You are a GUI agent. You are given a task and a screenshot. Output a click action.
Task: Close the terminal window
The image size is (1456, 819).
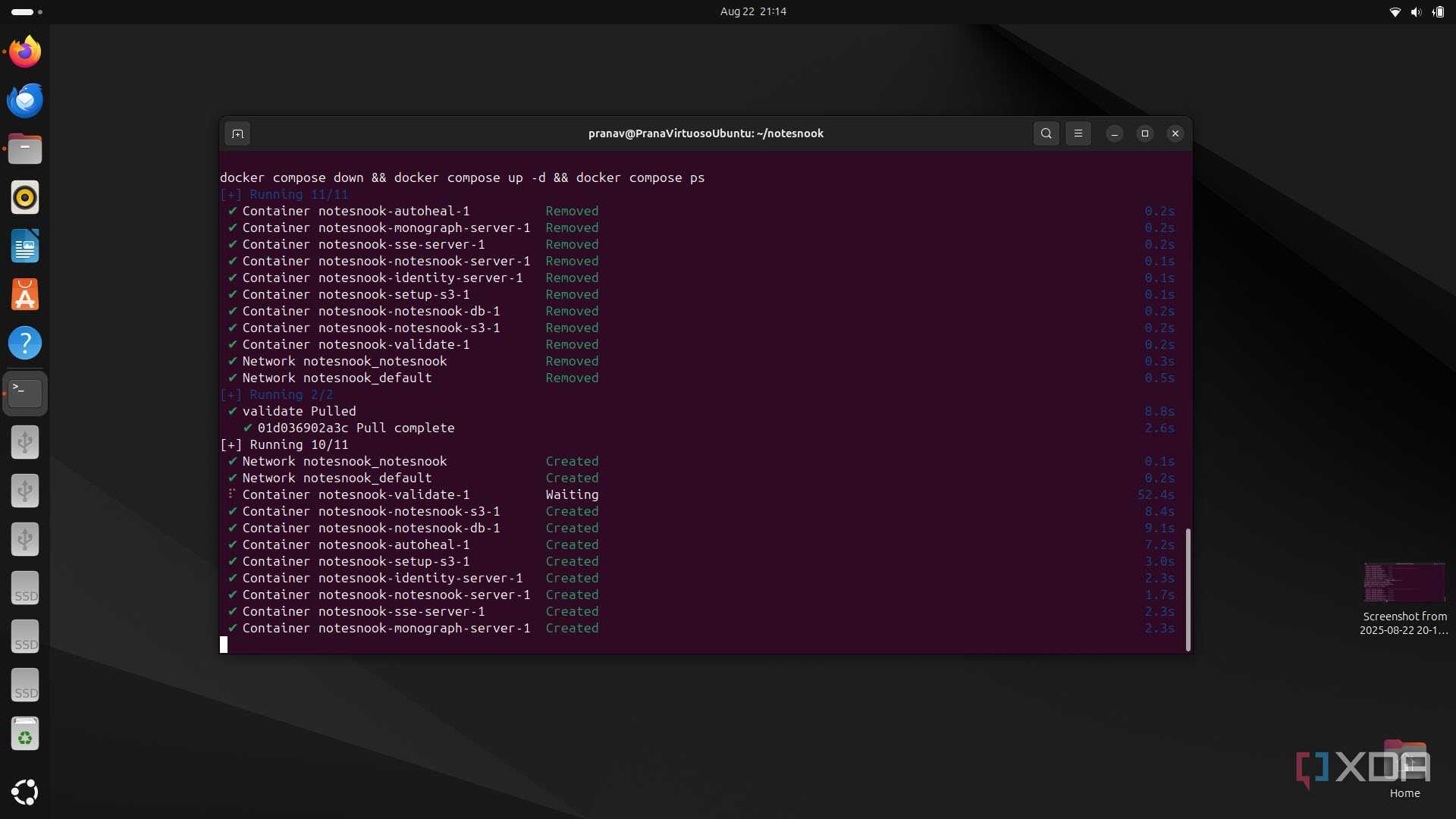pos(1175,133)
